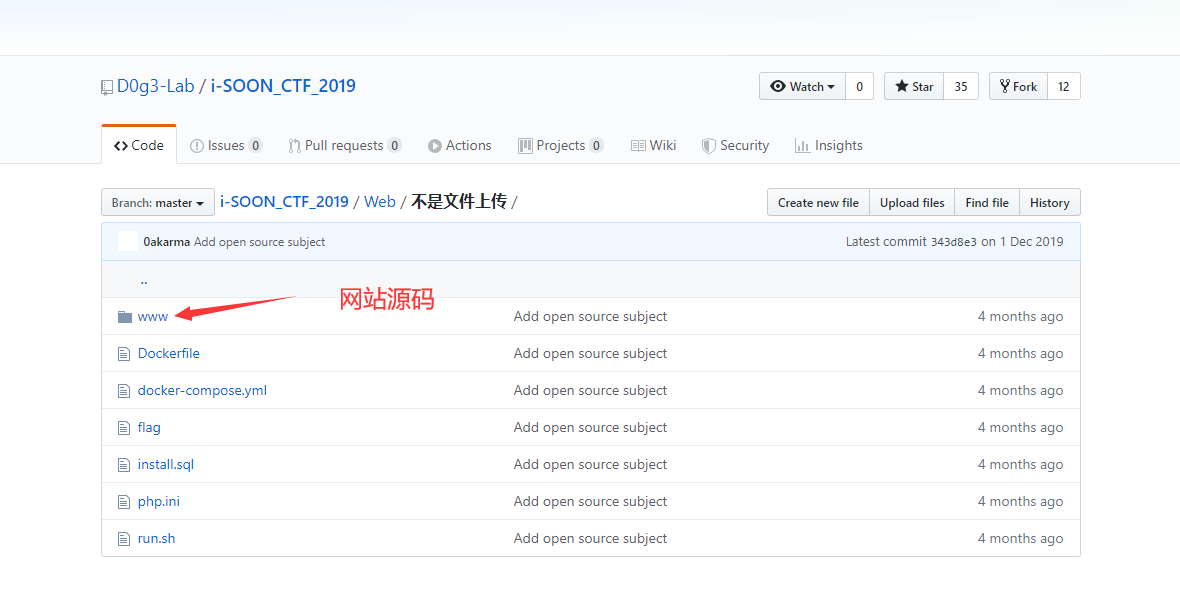Click the install.sql file icon
The width and height of the screenshot is (1180, 610).
pos(124,464)
